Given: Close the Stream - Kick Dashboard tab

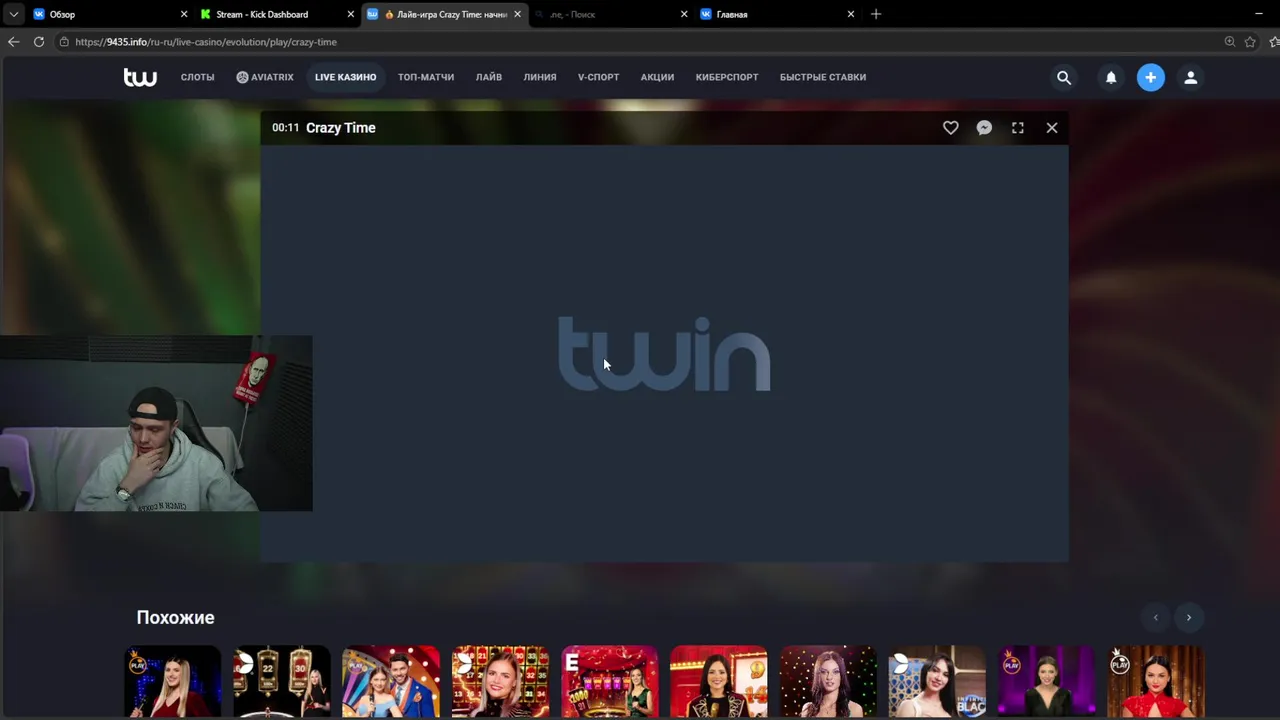Looking at the screenshot, I should [x=351, y=14].
